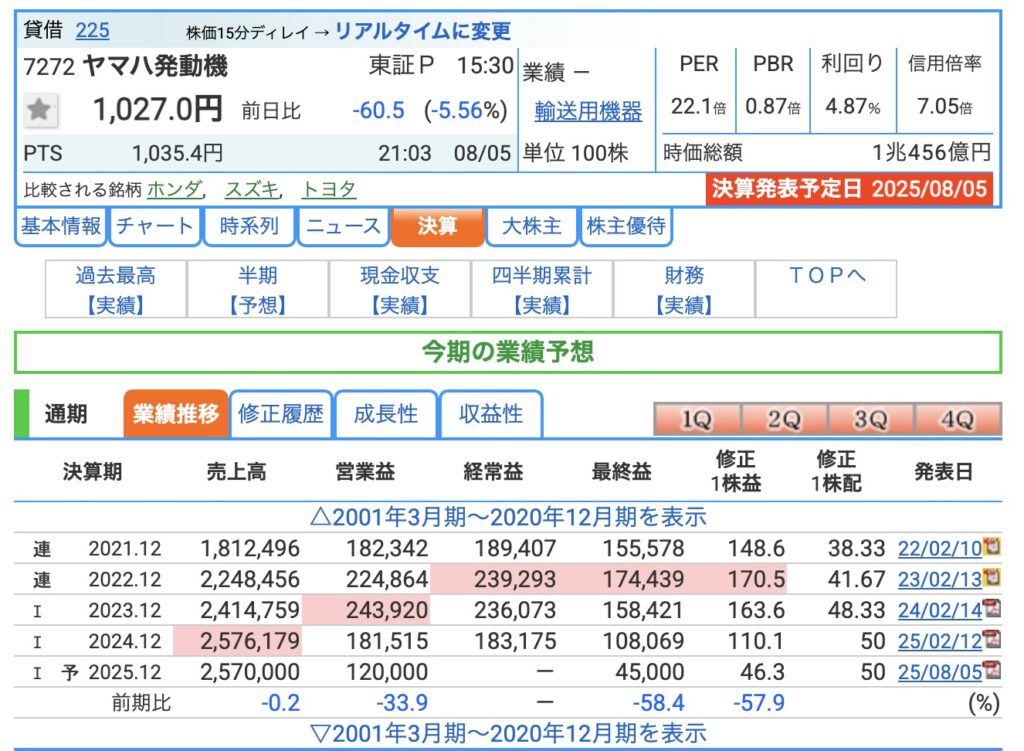The height and width of the screenshot is (751, 1024).
Task: Click the 信用倍率 value 7.05倍
Action: coord(944,106)
